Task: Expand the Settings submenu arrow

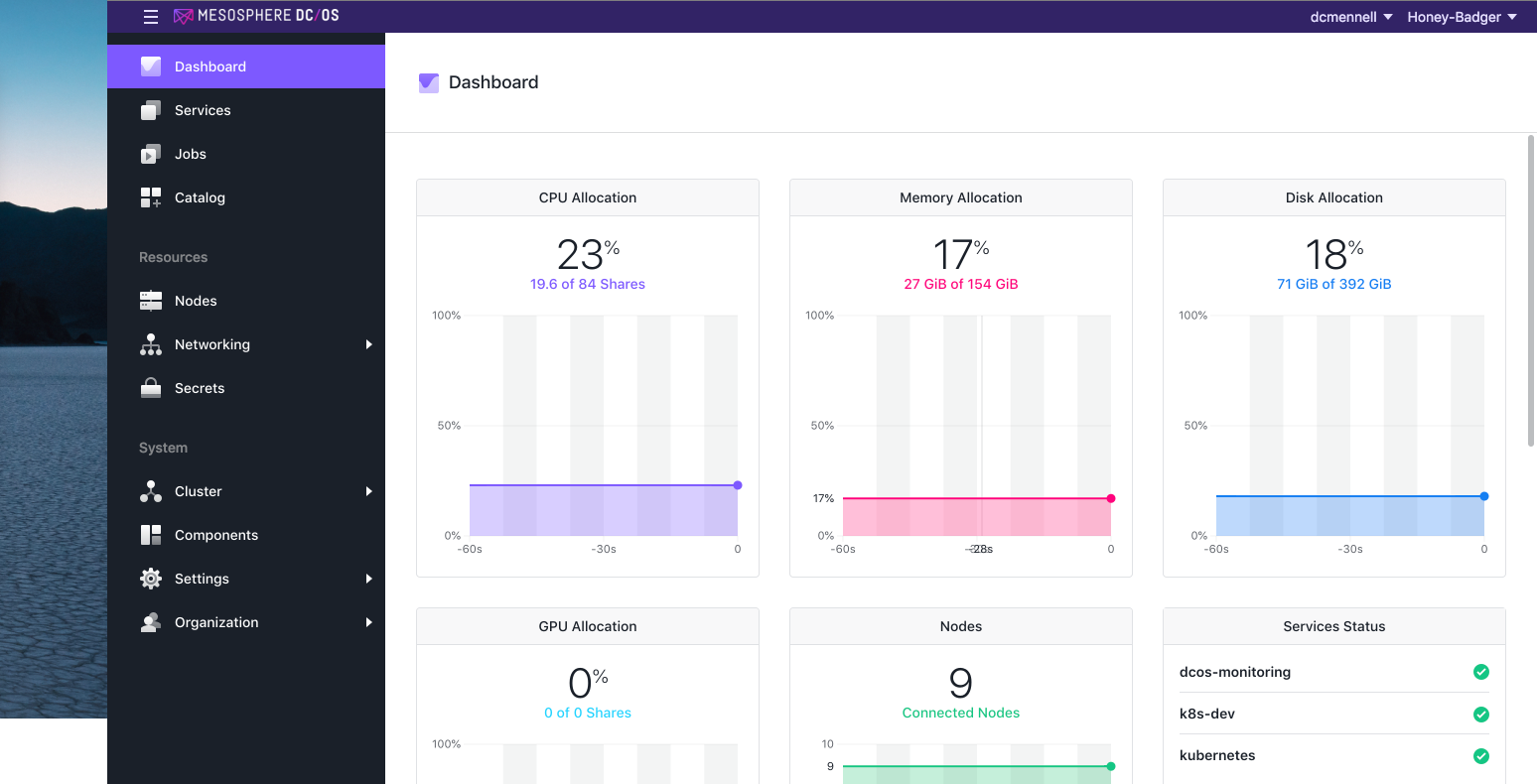Action: tap(368, 579)
